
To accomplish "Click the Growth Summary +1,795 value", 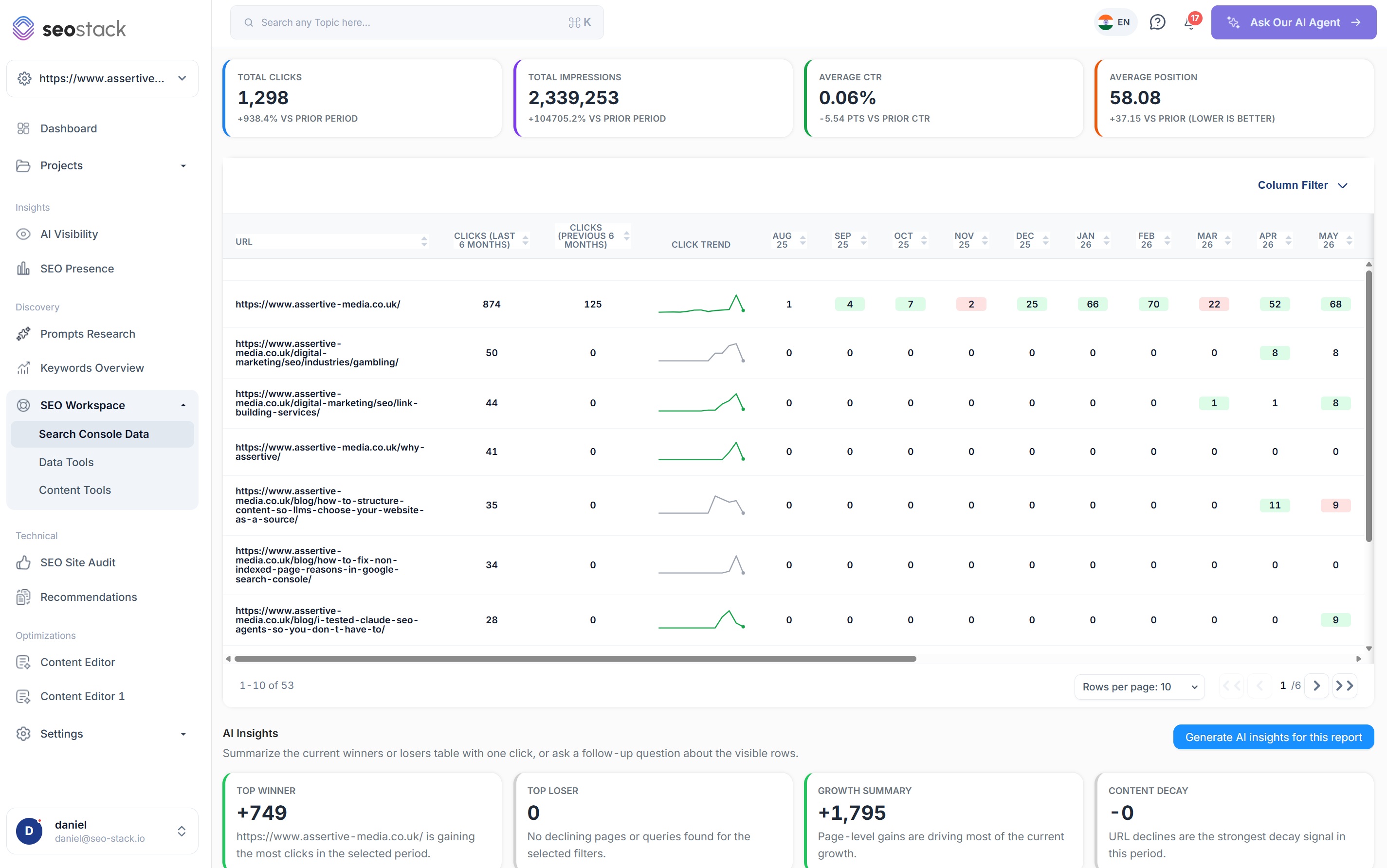I will [x=851, y=813].
